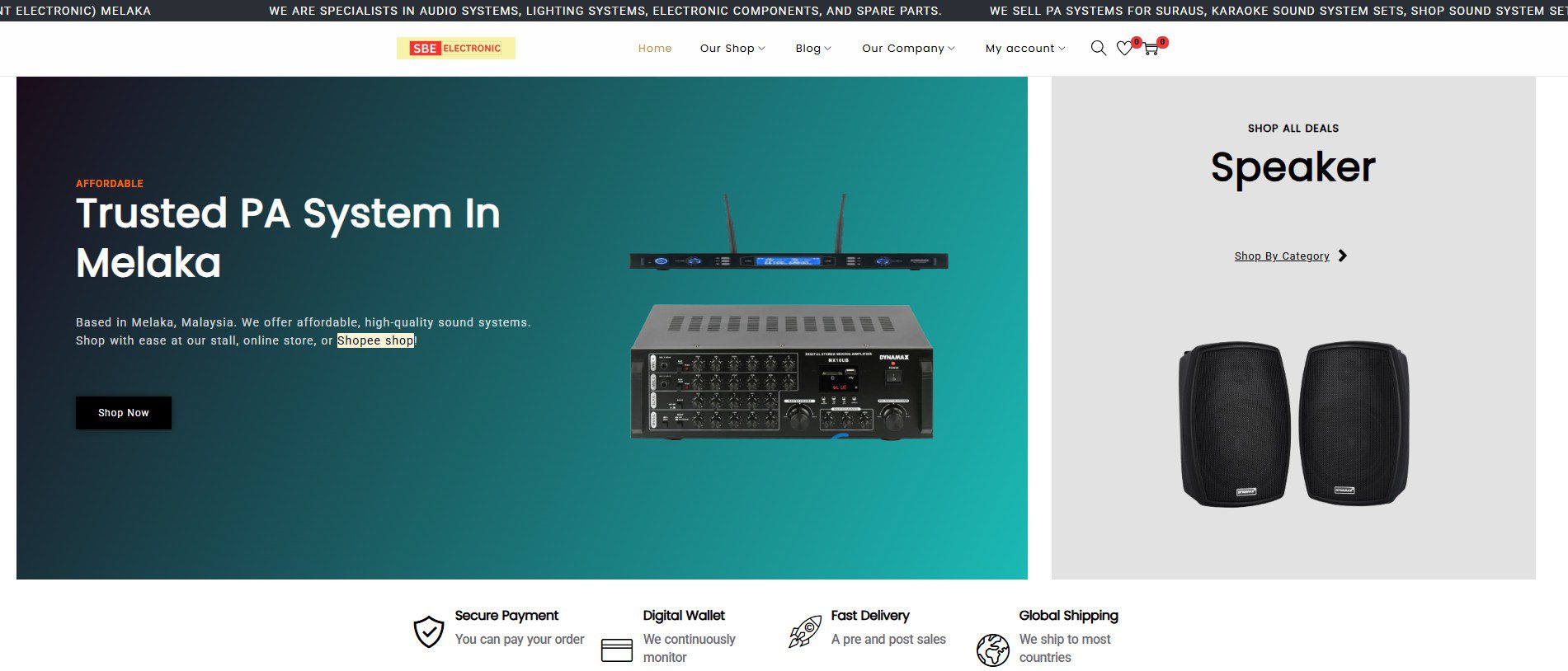Click the Fast Delivery title

click(870, 616)
